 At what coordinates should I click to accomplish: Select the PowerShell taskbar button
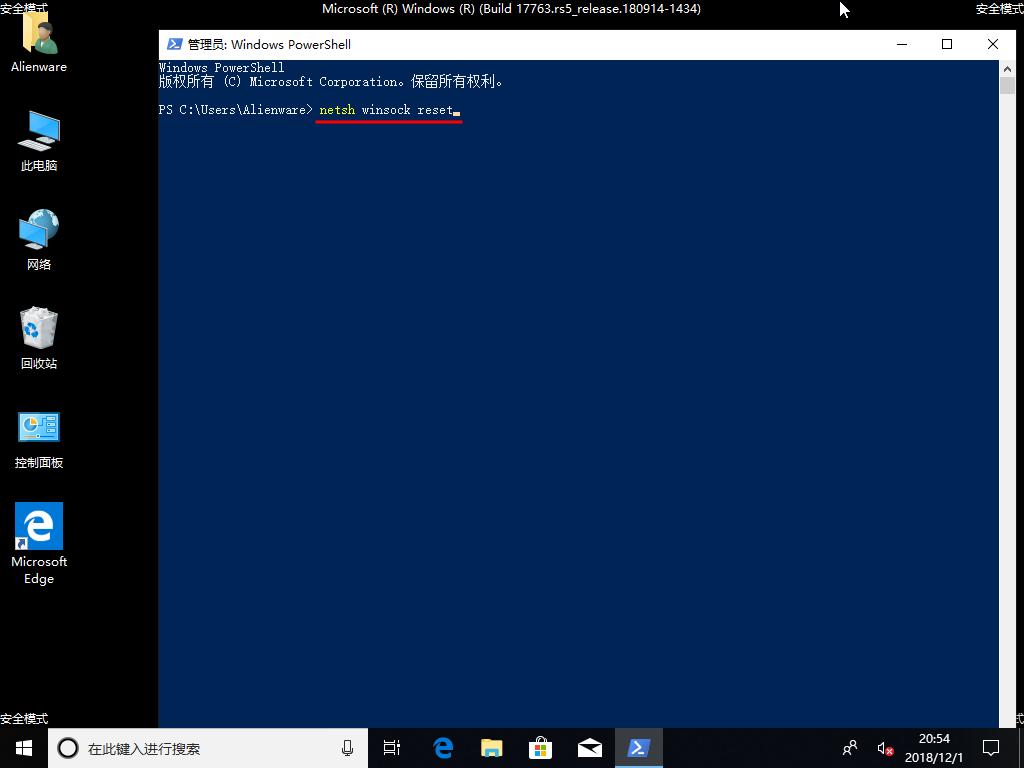coord(639,748)
